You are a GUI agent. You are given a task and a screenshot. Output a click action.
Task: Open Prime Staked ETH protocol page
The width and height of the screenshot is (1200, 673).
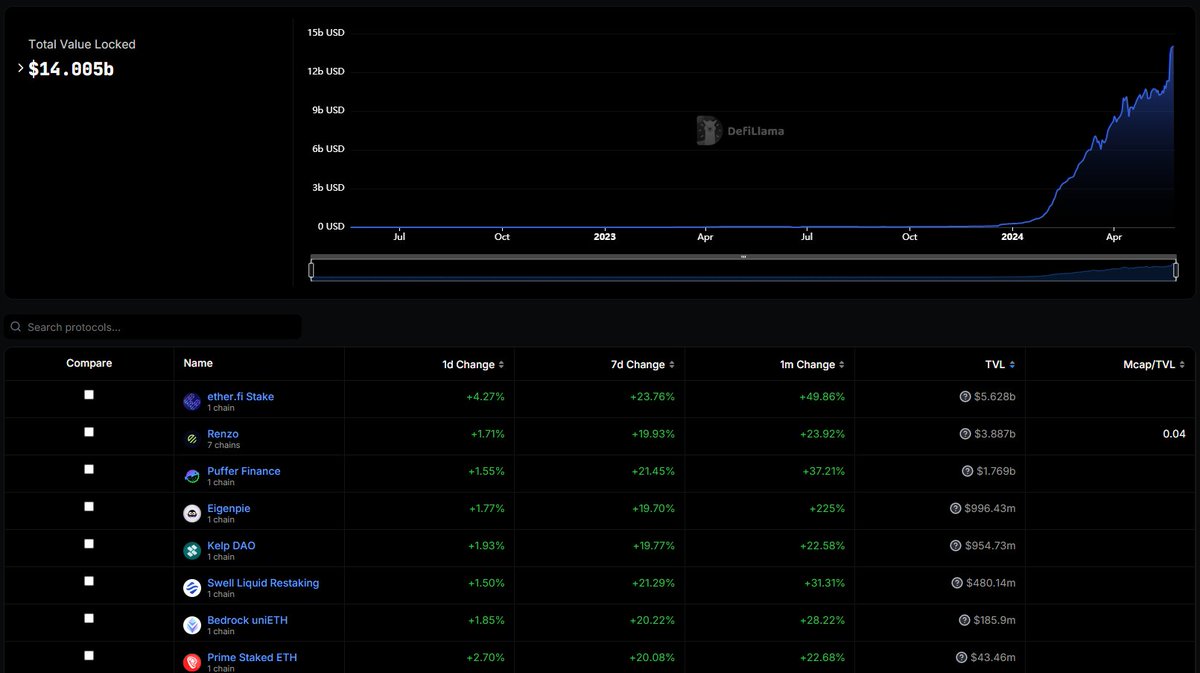pos(252,657)
